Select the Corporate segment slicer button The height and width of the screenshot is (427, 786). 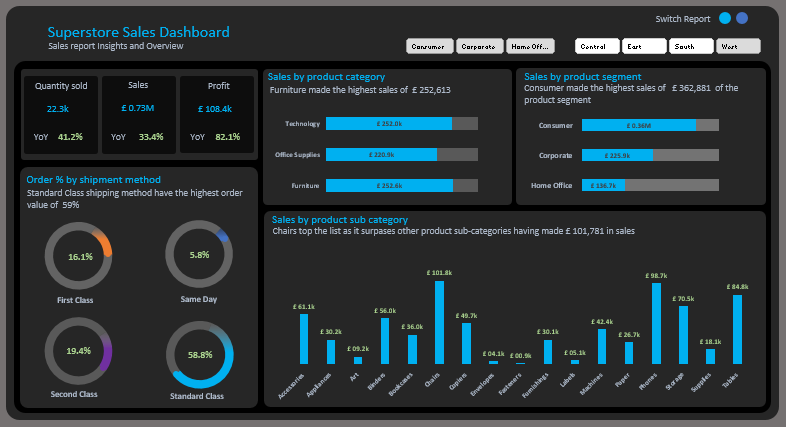pos(479,46)
